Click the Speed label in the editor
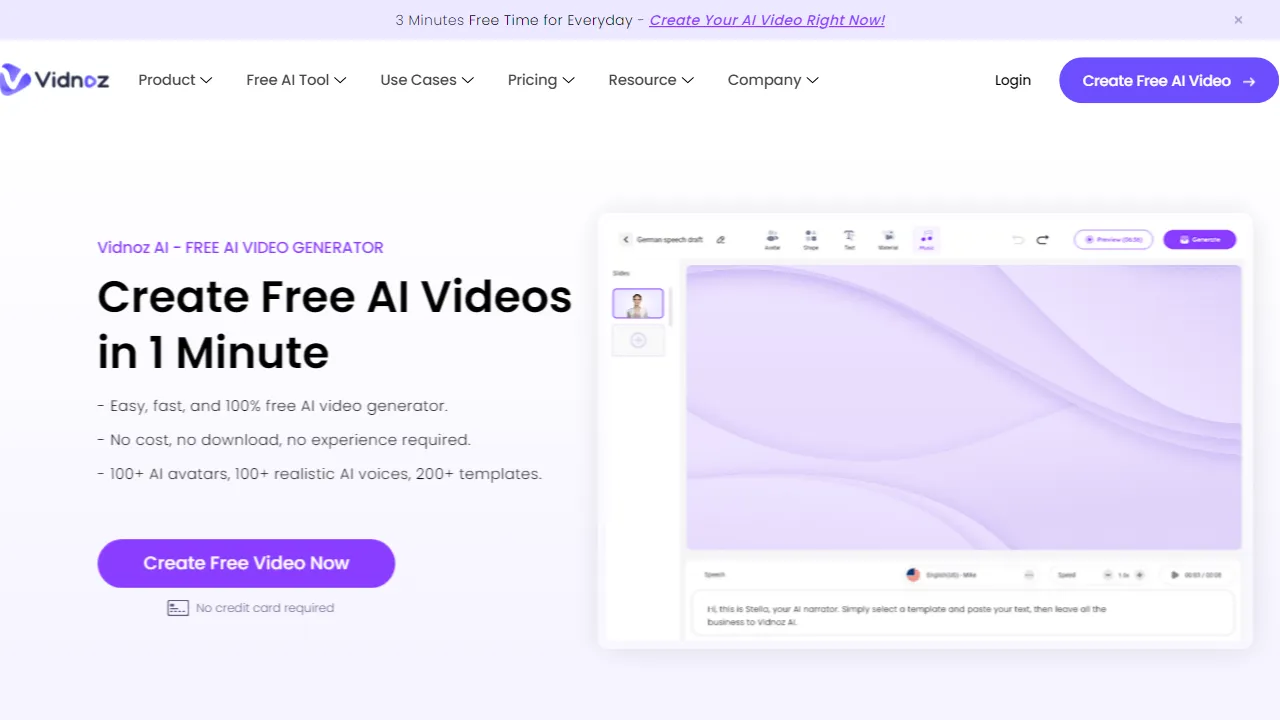Viewport: 1280px width, 720px height. (1067, 575)
